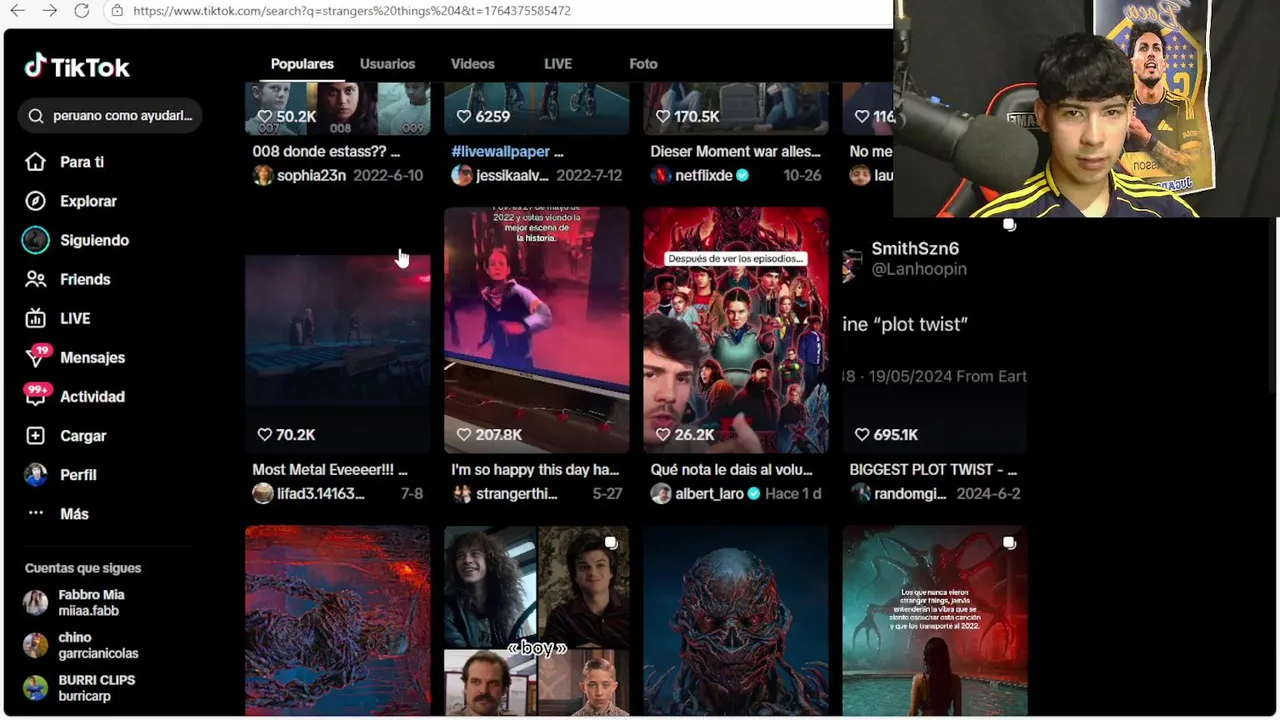Click the 'Cuentas que sigues' heading
The width and height of the screenshot is (1280, 720).
(83, 568)
